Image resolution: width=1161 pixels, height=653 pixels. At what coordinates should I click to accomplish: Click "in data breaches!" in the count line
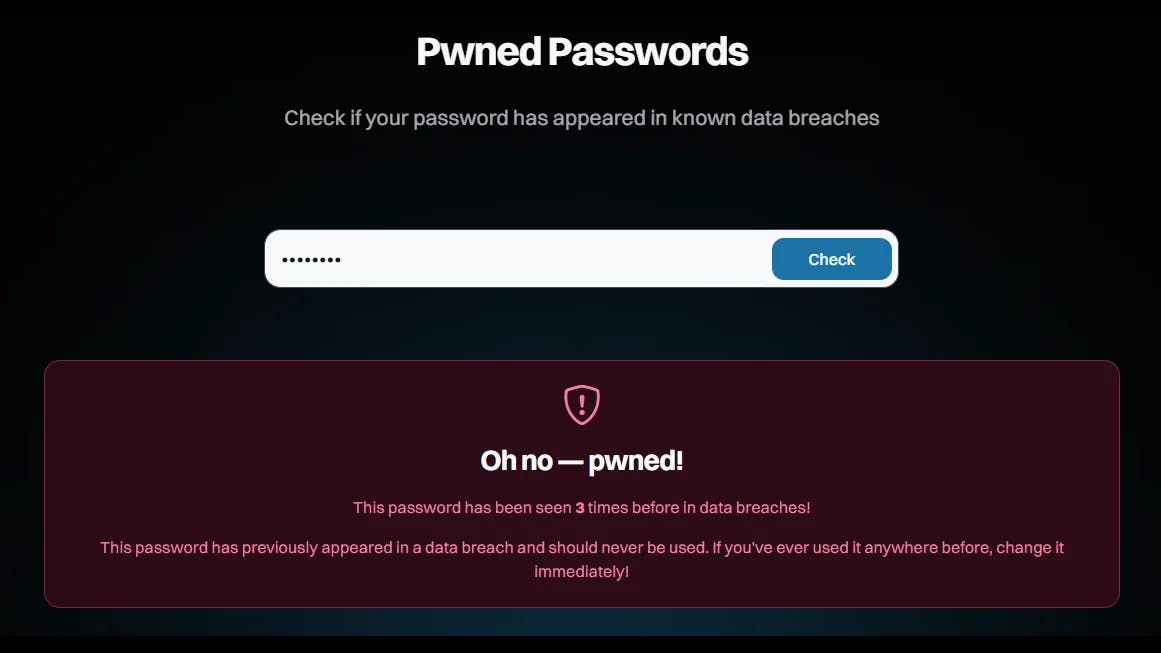point(746,508)
